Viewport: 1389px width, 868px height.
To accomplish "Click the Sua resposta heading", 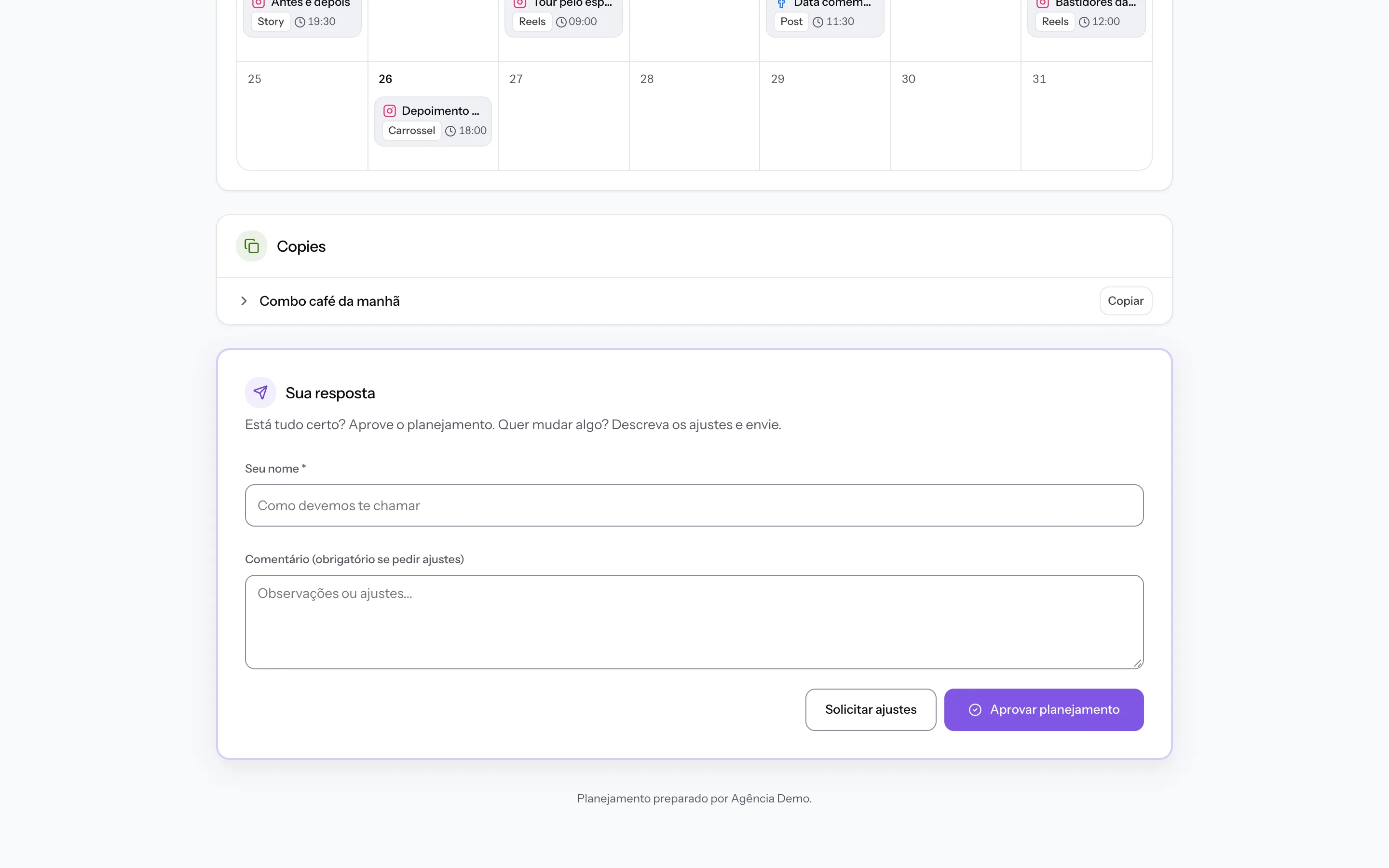I will (x=330, y=393).
